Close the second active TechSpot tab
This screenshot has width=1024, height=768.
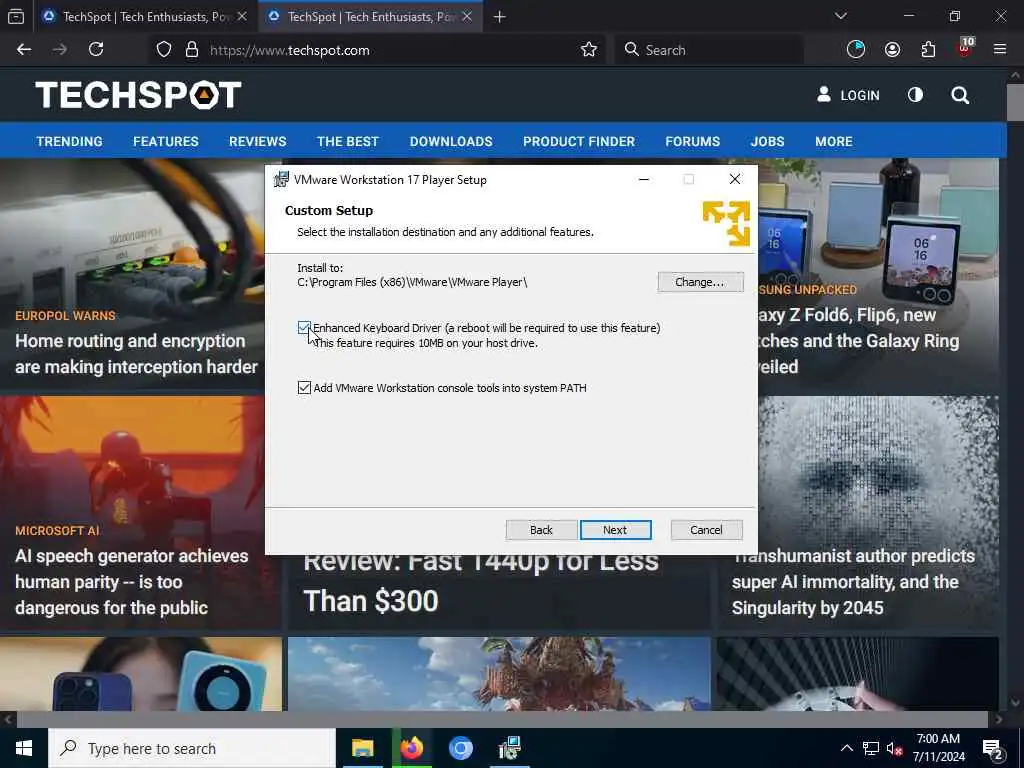tap(467, 16)
